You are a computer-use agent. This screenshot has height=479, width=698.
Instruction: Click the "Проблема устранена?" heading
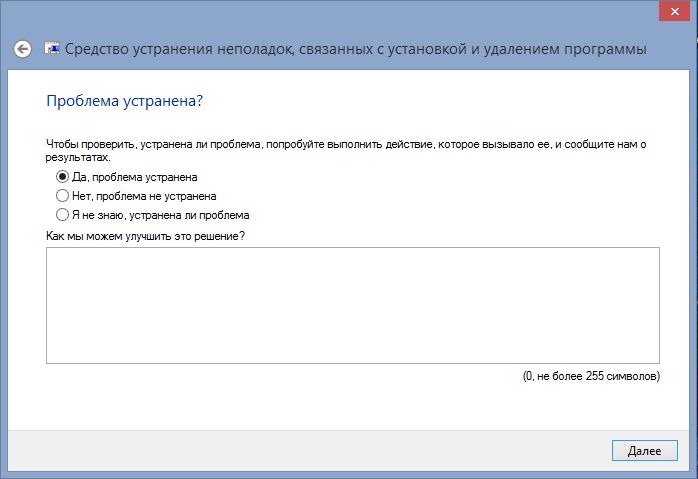coord(125,101)
